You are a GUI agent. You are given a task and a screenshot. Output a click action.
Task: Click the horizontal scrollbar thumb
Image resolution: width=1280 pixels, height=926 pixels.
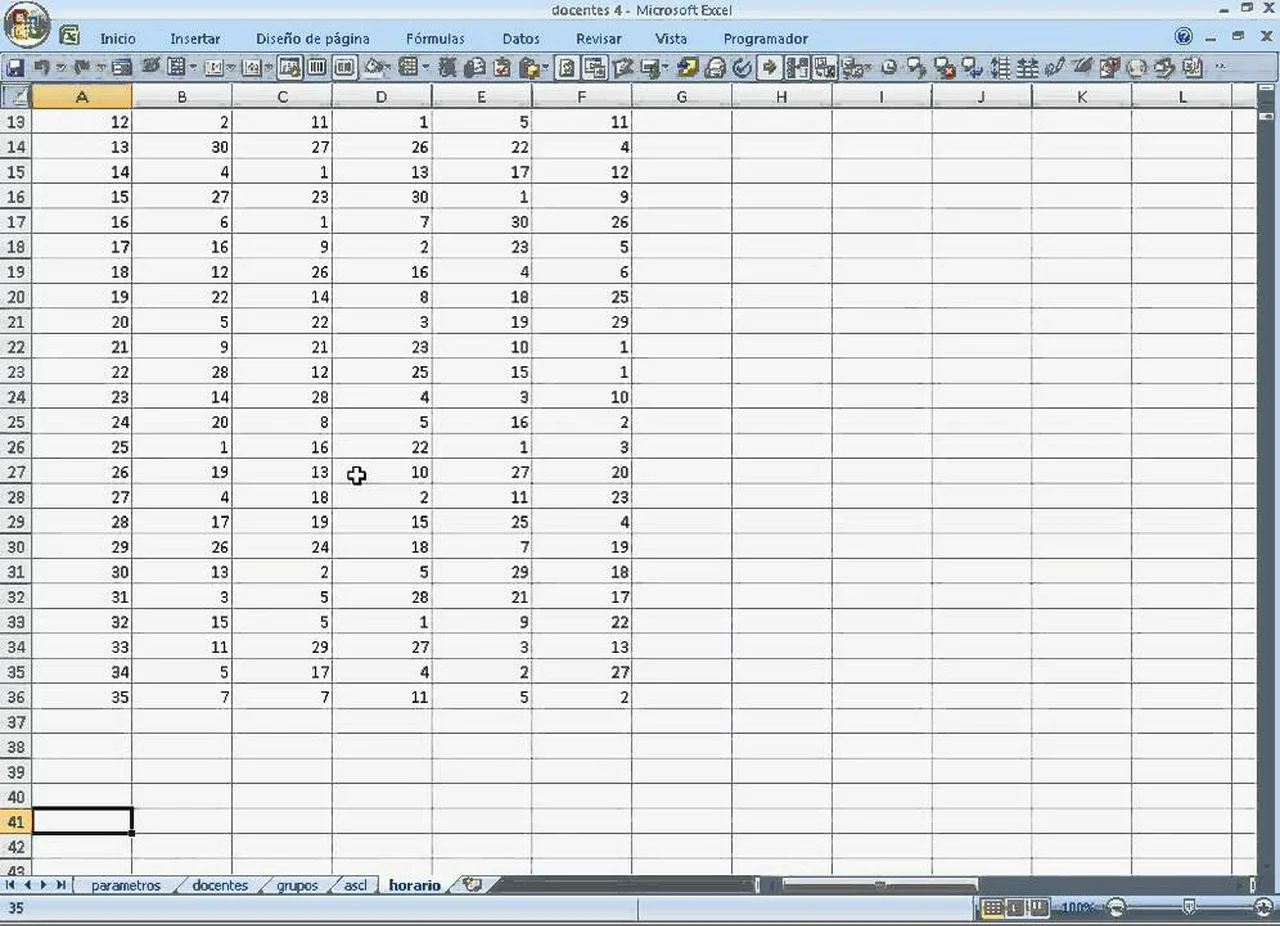click(x=880, y=885)
